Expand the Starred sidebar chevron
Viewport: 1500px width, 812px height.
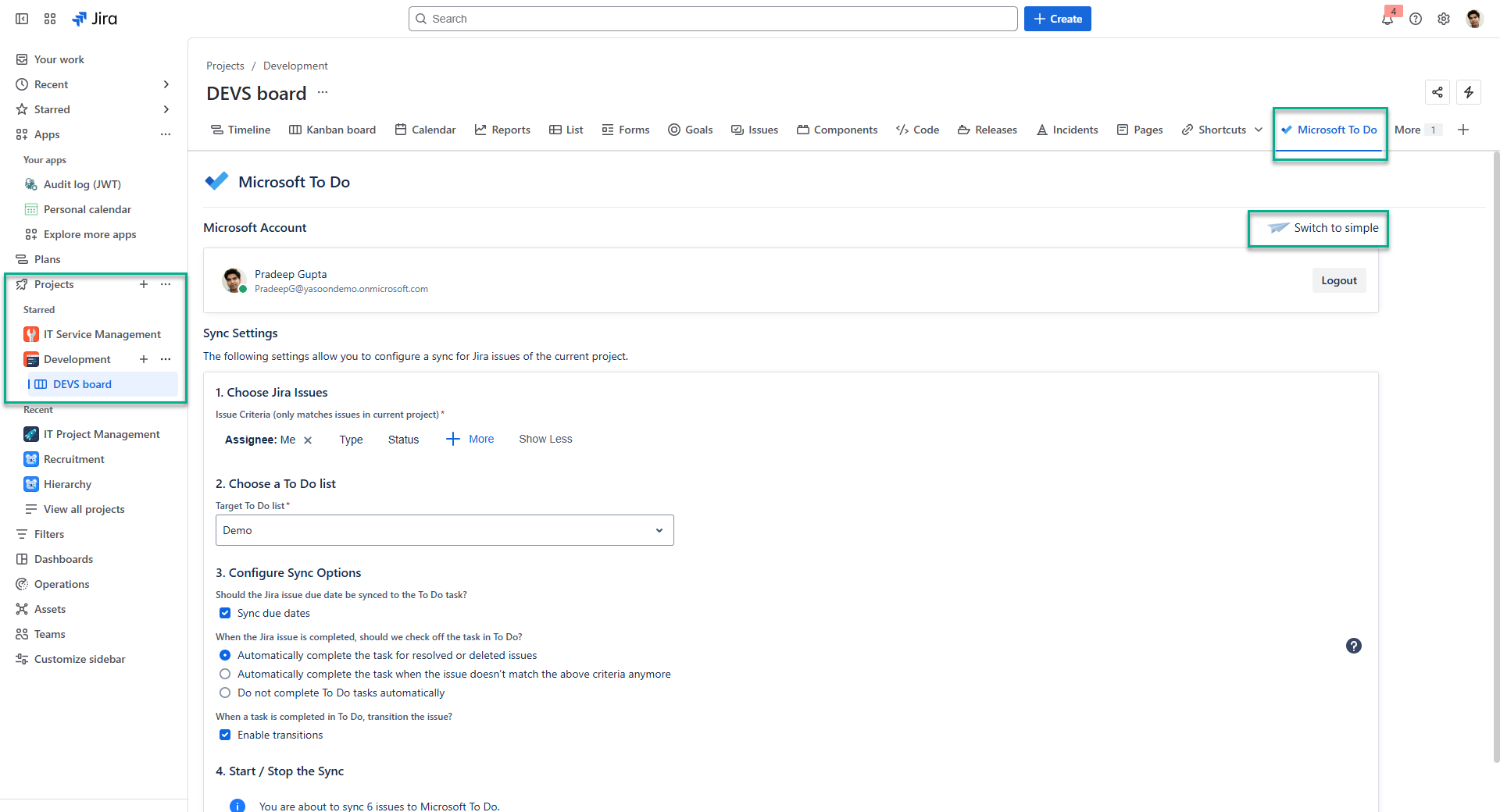click(x=166, y=109)
